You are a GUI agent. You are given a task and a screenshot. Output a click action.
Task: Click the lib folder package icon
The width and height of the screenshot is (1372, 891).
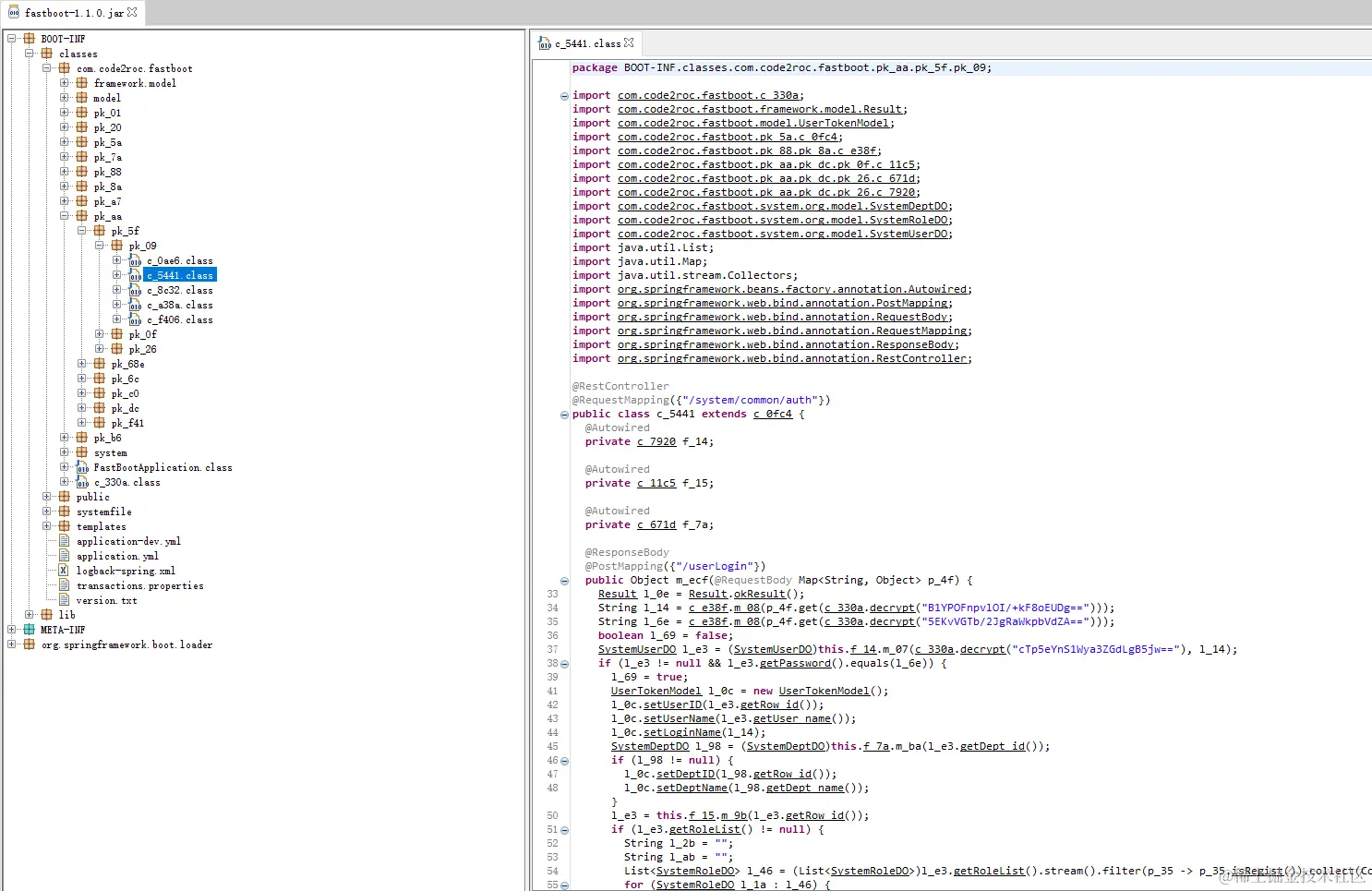point(46,615)
